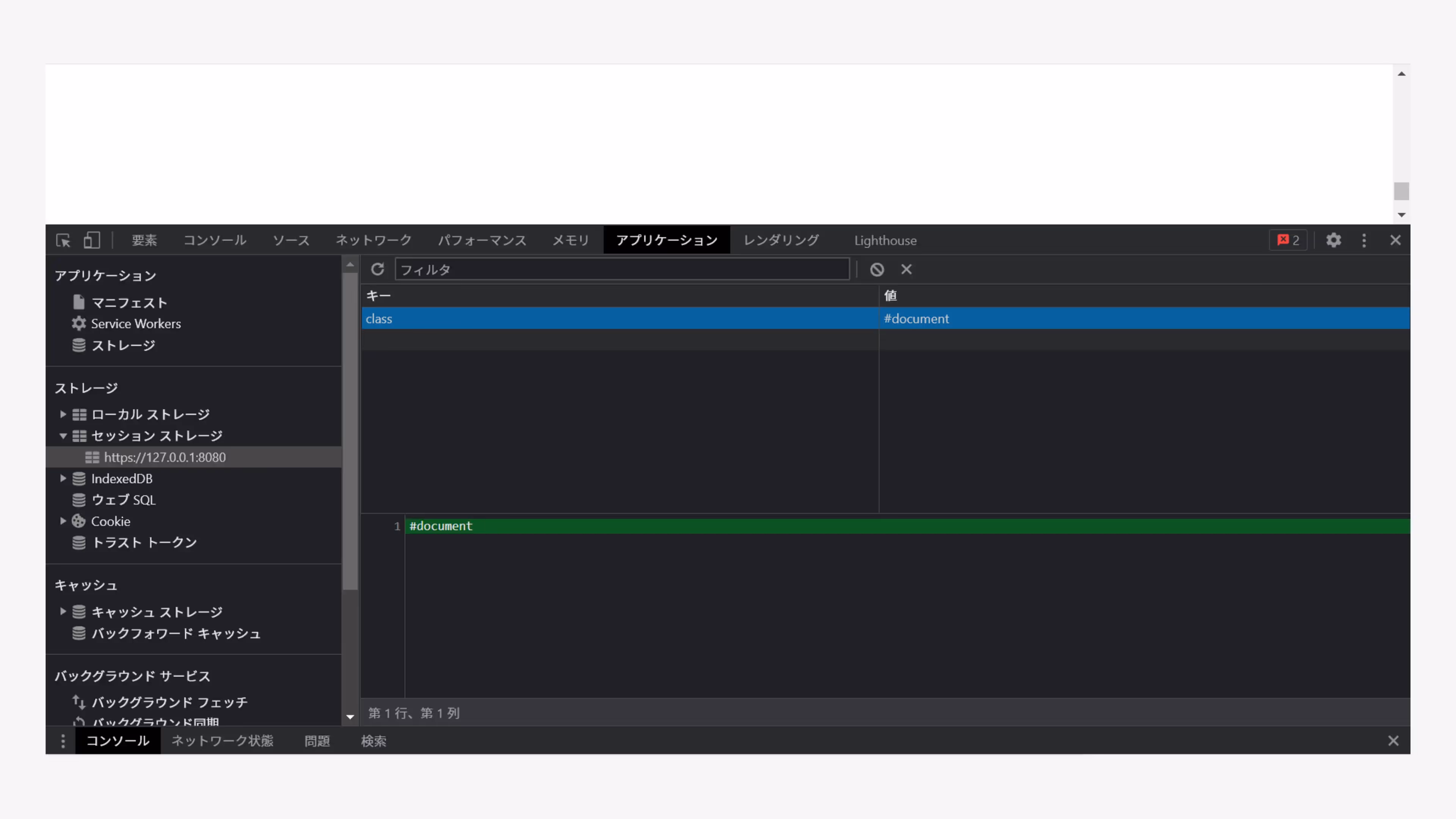Click the IndexedDB database icon
The width and height of the screenshot is (1456, 819).
(x=78, y=479)
